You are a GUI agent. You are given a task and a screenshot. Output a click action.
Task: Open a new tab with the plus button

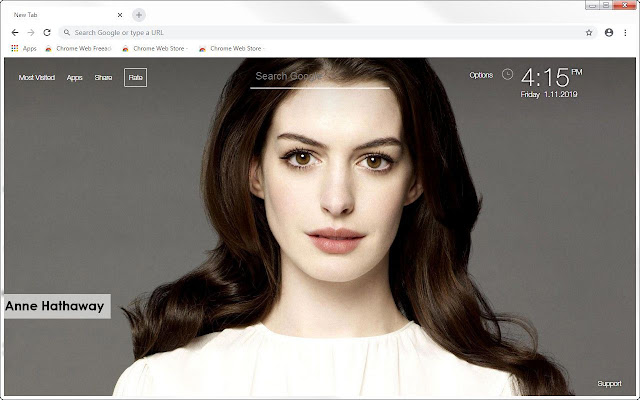coord(139,15)
